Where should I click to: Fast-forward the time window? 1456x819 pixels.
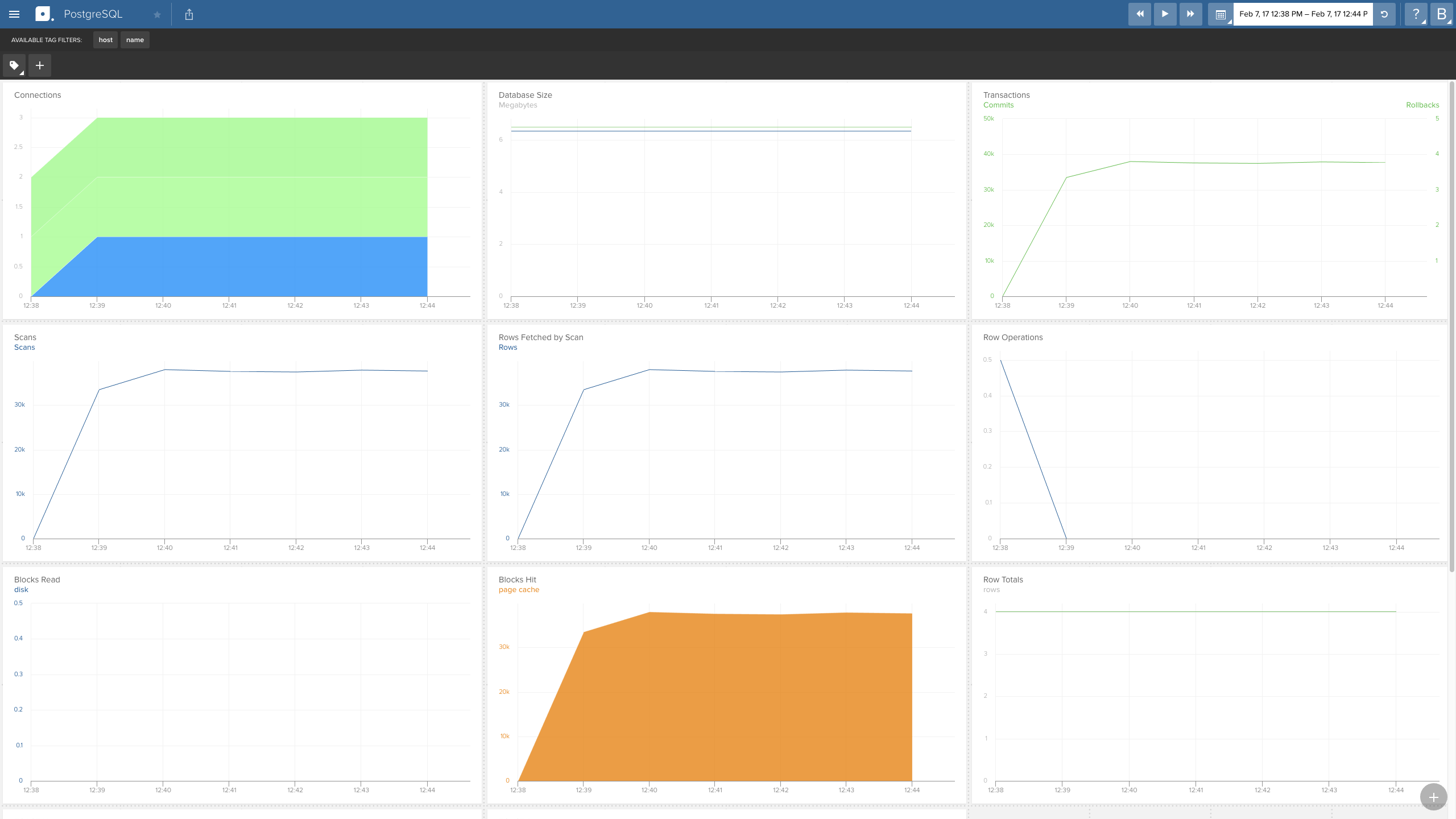[1190, 14]
